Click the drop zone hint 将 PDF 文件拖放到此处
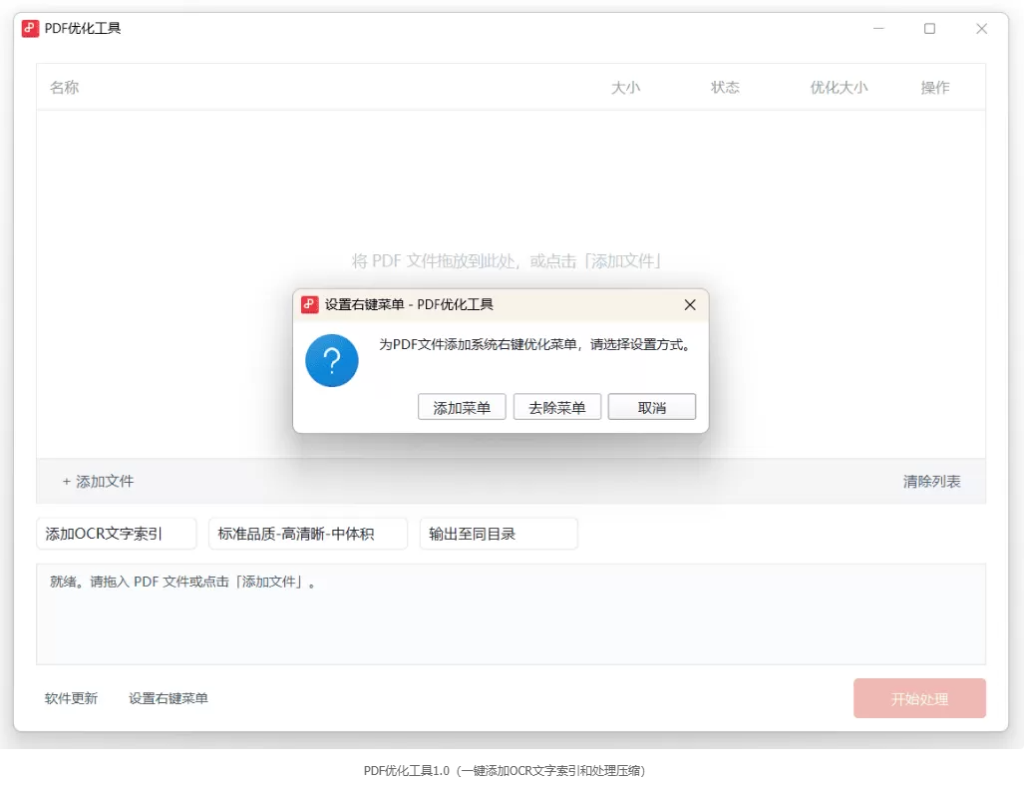 (x=434, y=261)
